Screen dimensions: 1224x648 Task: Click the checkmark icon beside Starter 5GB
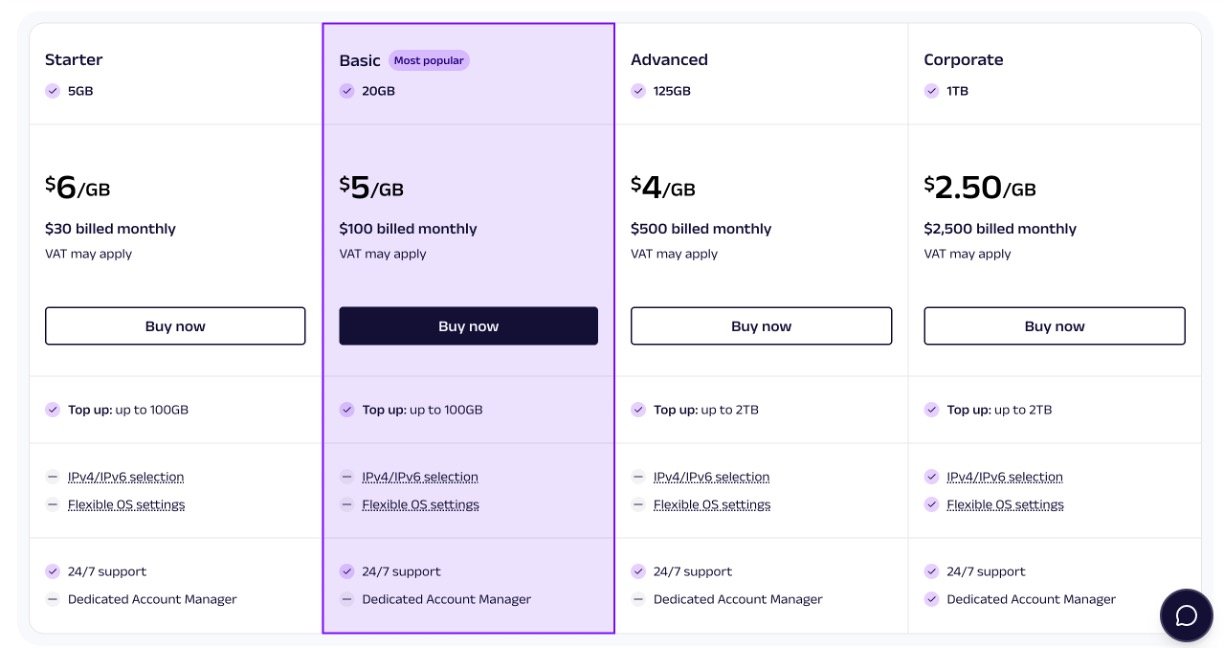tap(53, 91)
